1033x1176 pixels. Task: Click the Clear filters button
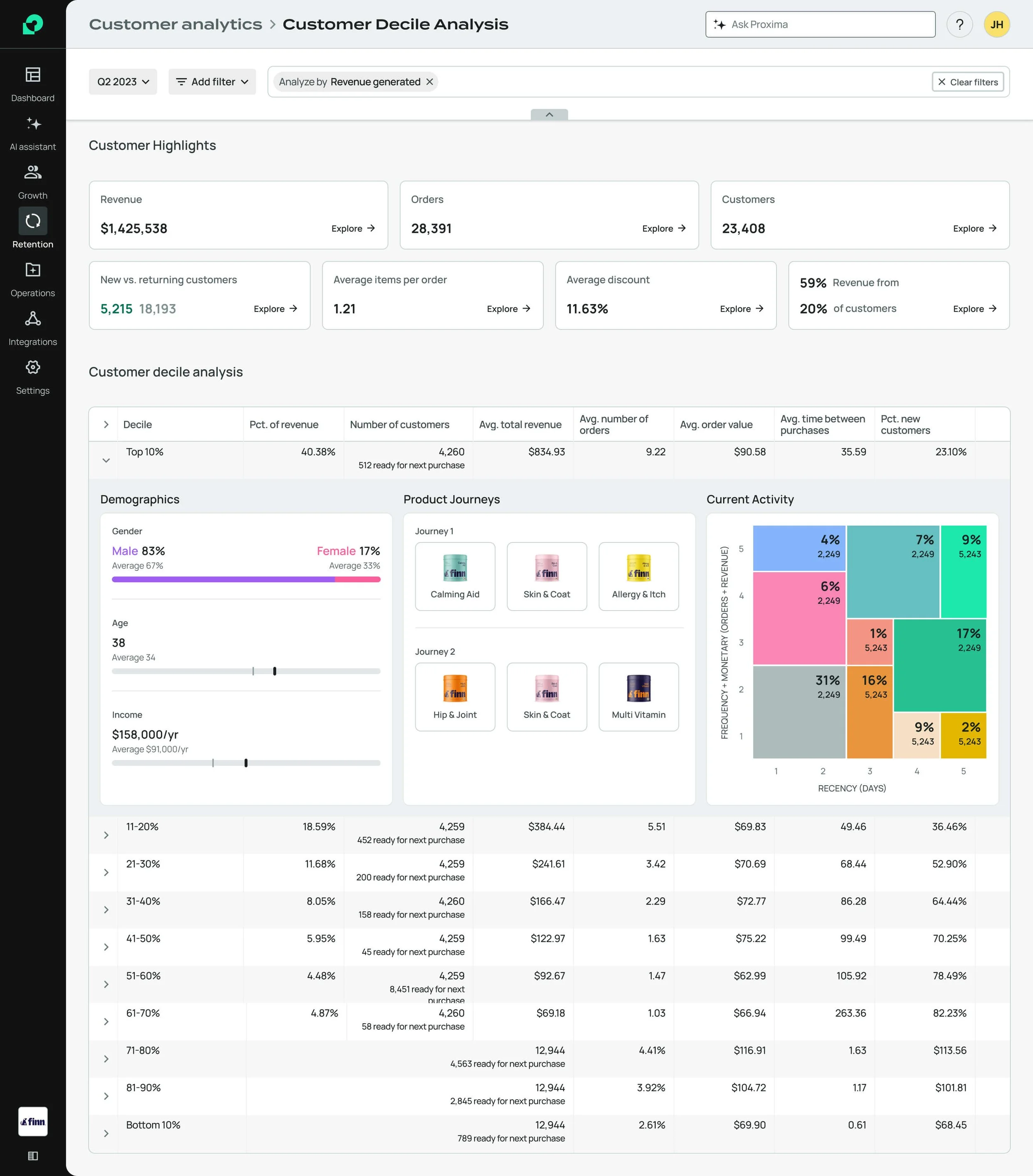[x=968, y=82]
